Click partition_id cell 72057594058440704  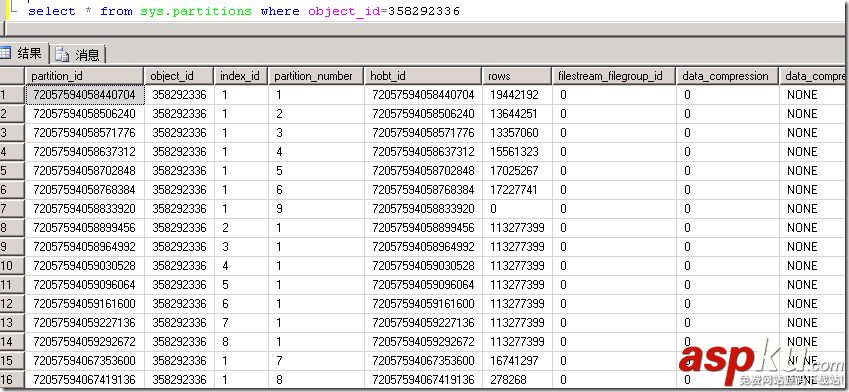(84, 95)
